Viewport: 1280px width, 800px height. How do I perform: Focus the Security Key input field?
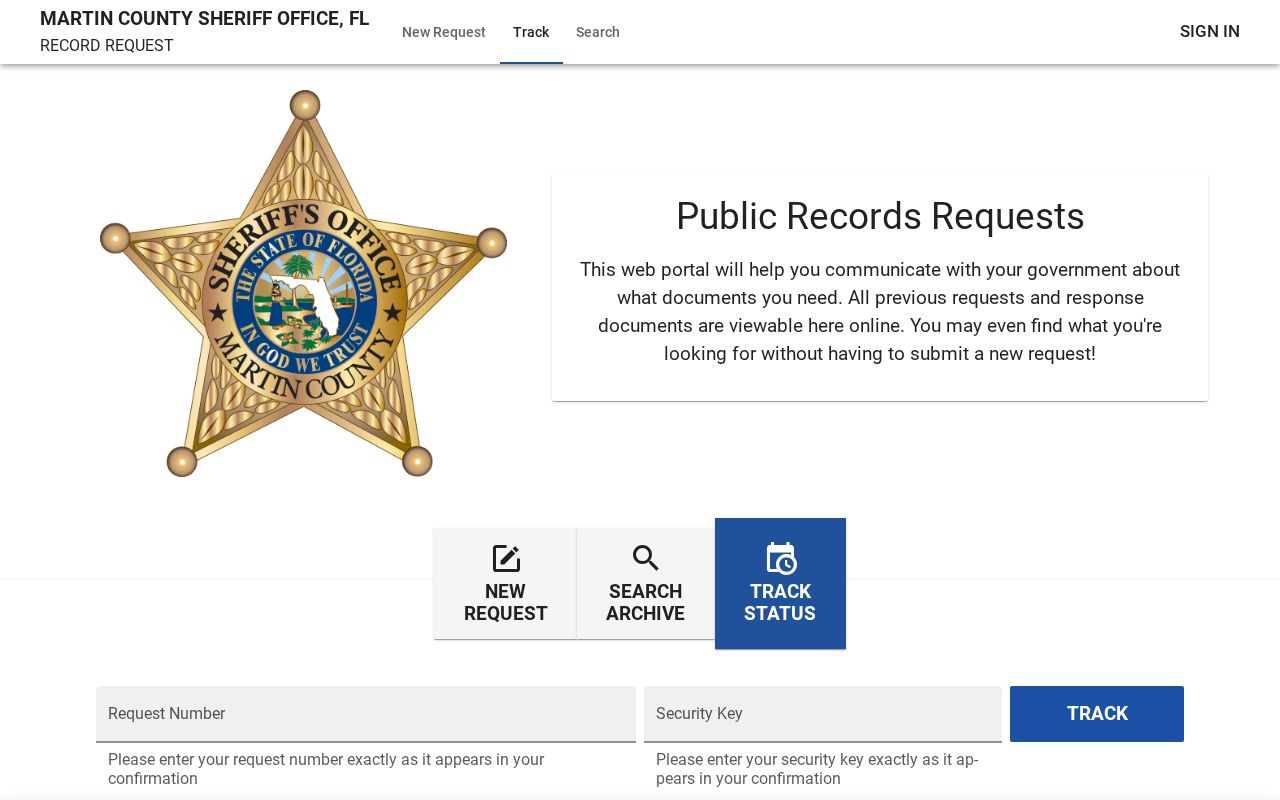click(823, 714)
